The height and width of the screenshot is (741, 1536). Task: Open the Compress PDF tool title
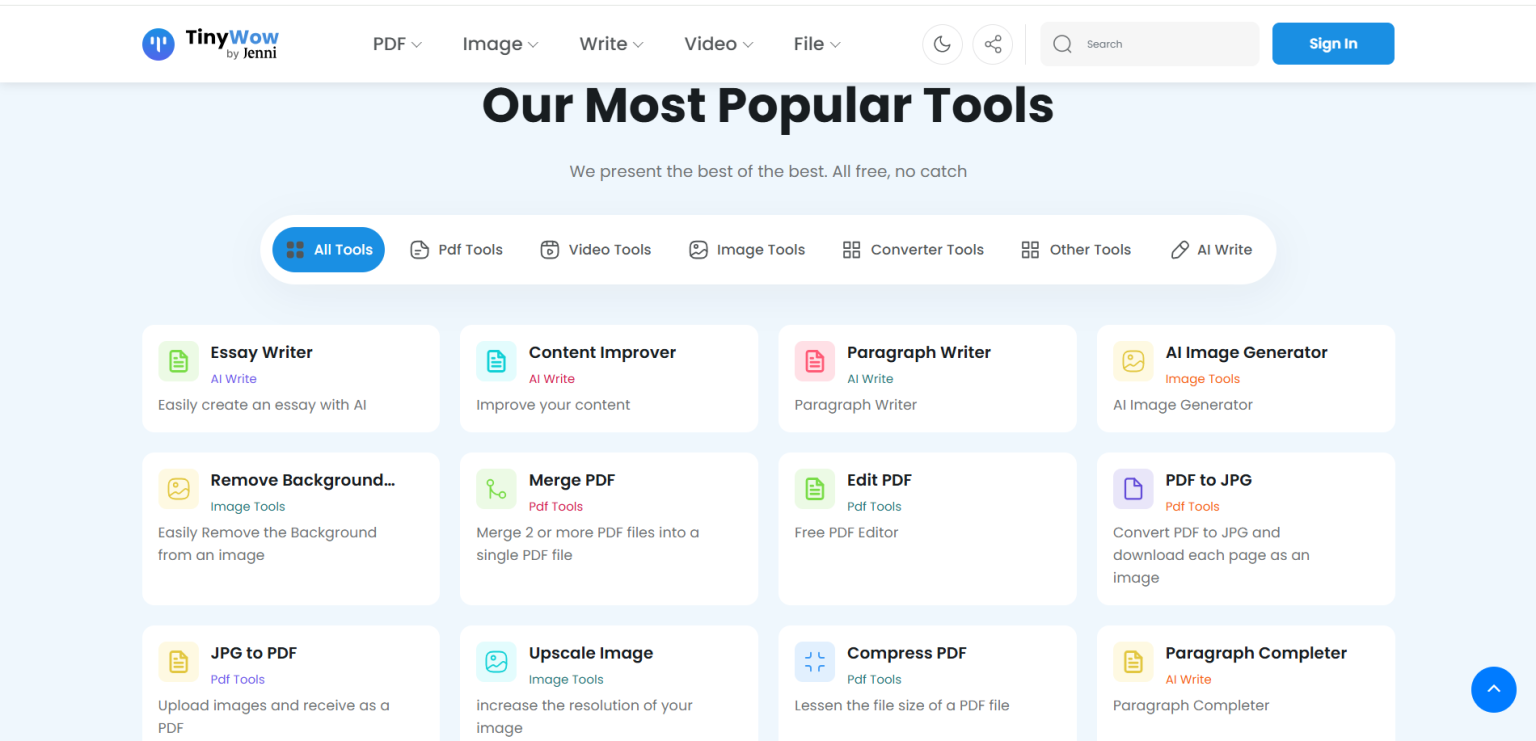907,653
